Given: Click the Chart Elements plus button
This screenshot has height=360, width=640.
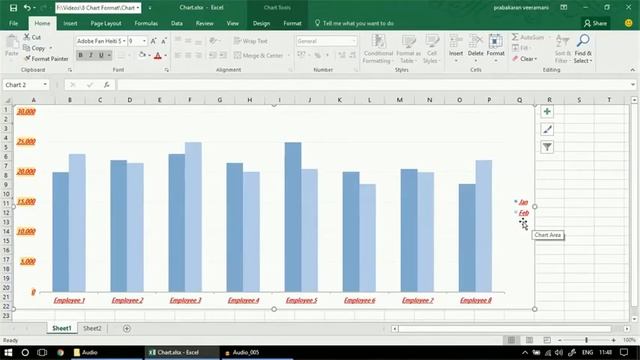Looking at the screenshot, I should click(x=547, y=111).
